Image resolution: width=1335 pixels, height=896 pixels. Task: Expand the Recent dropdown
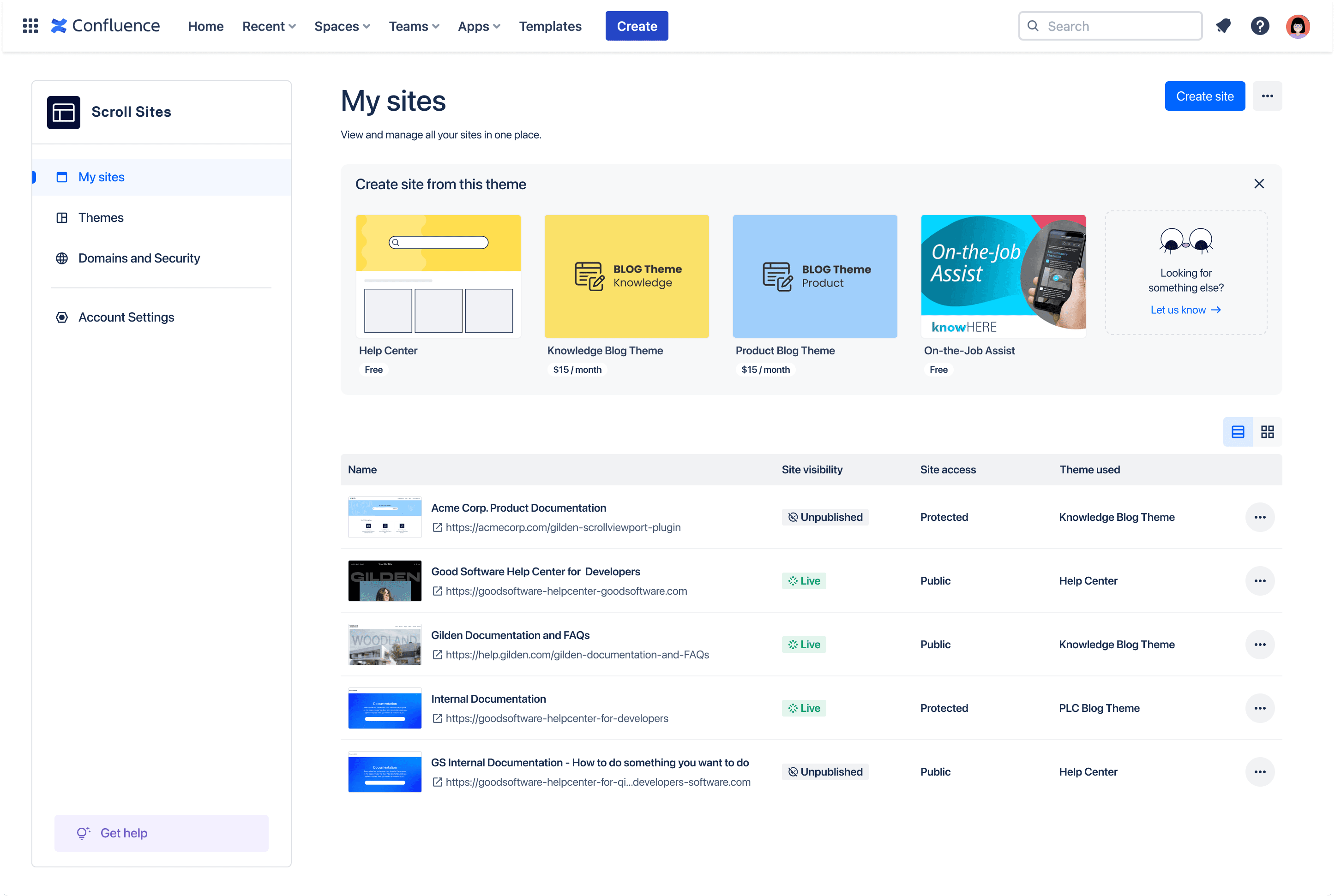(x=269, y=26)
